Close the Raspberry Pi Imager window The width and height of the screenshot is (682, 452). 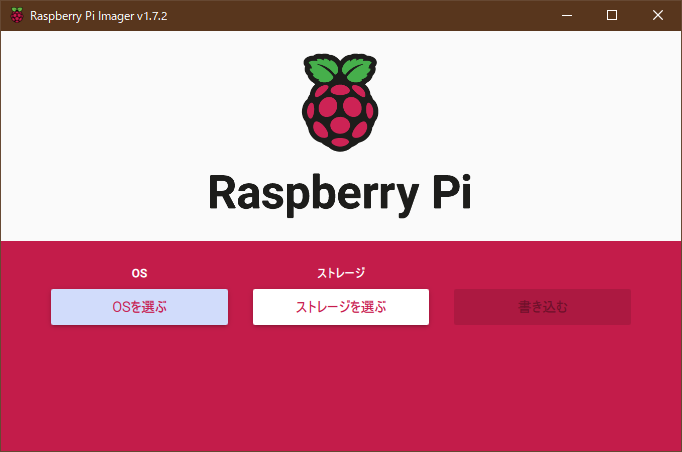tap(658, 15)
